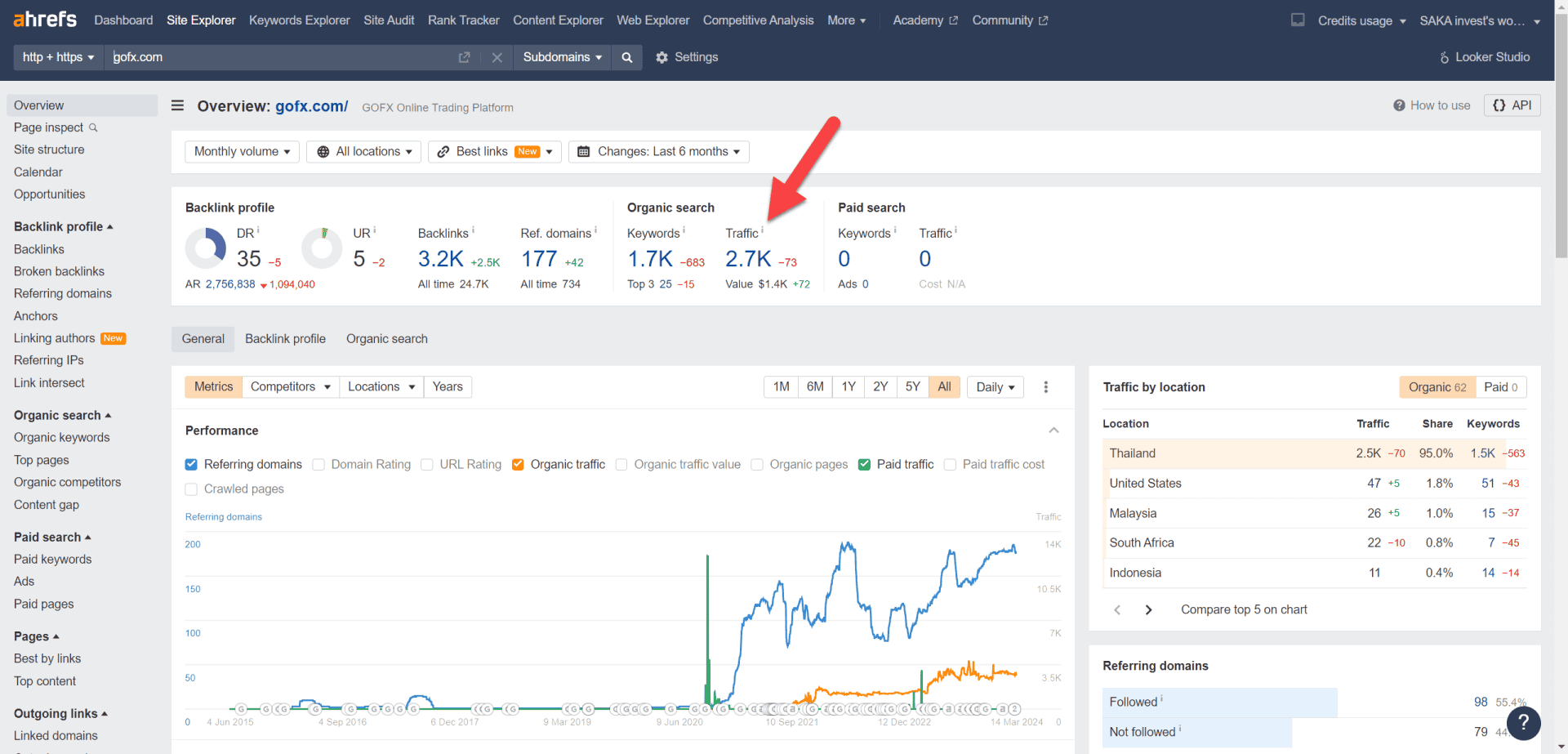Click the Followed info icon
The height and width of the screenshot is (754, 1568).
pos(1161,698)
